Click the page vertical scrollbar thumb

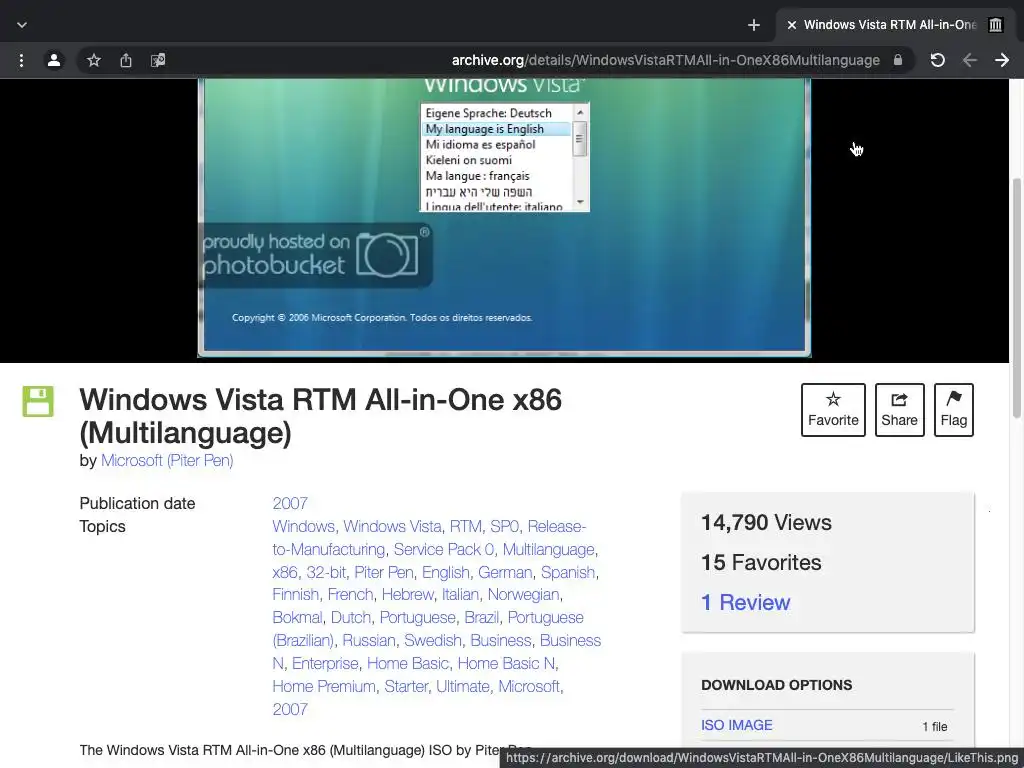click(1016, 297)
